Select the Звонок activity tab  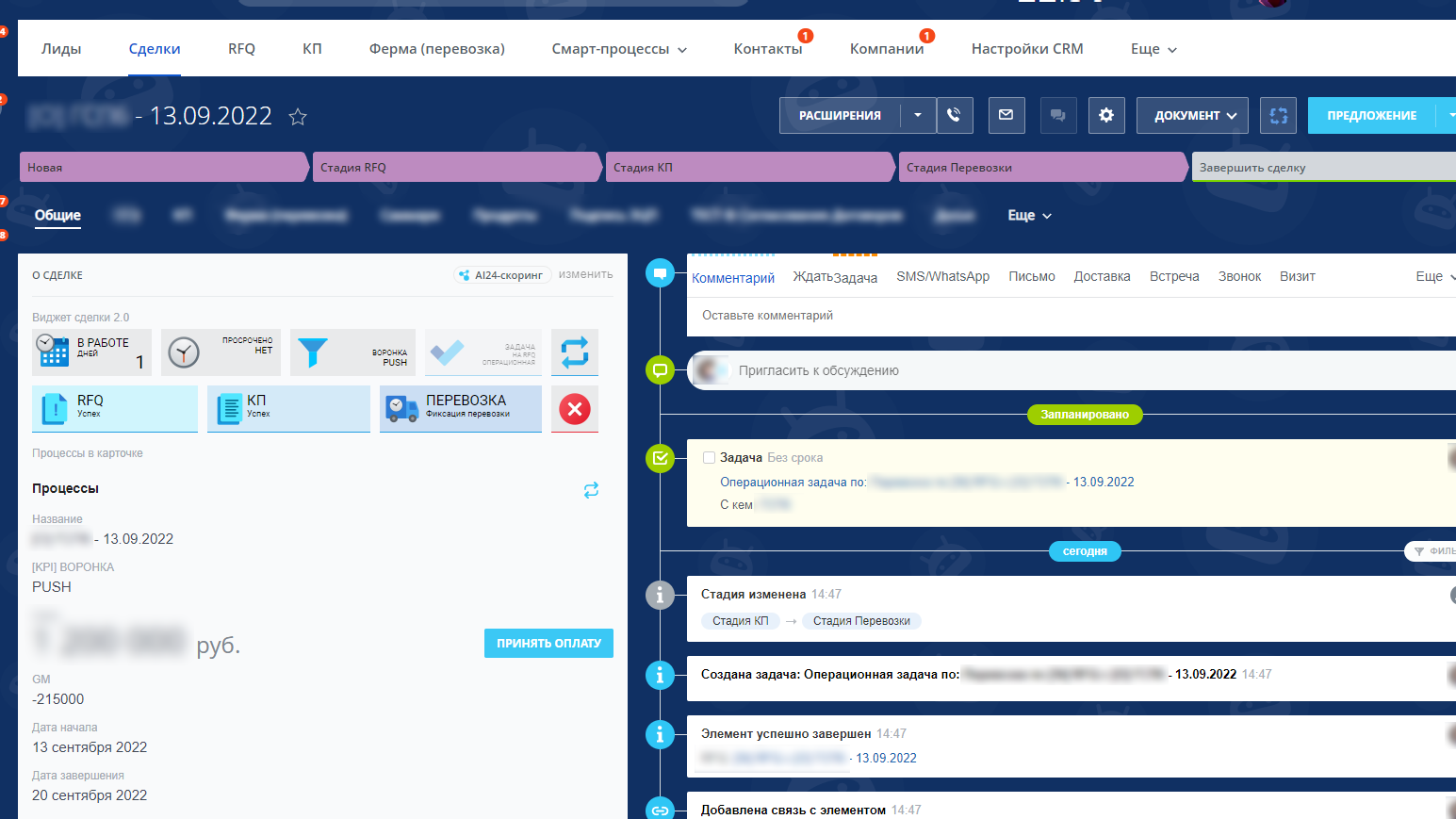coord(1239,276)
